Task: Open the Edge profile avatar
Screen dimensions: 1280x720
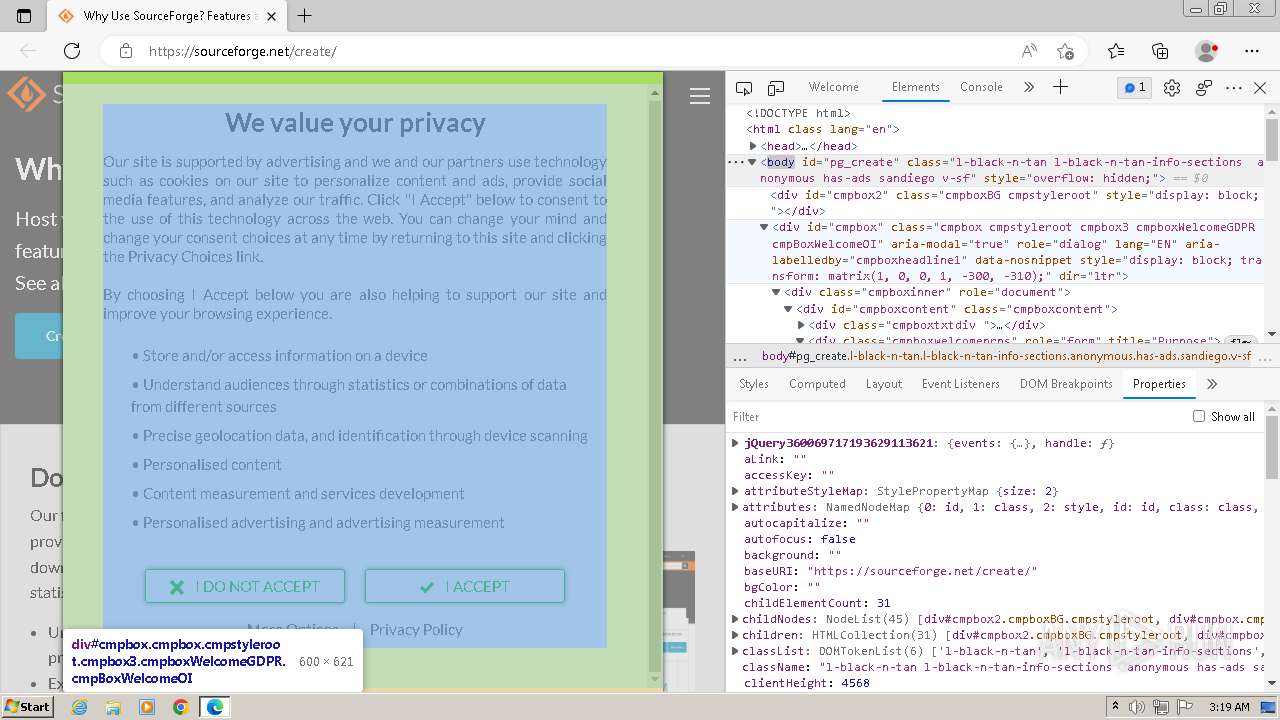Action: (1207, 51)
